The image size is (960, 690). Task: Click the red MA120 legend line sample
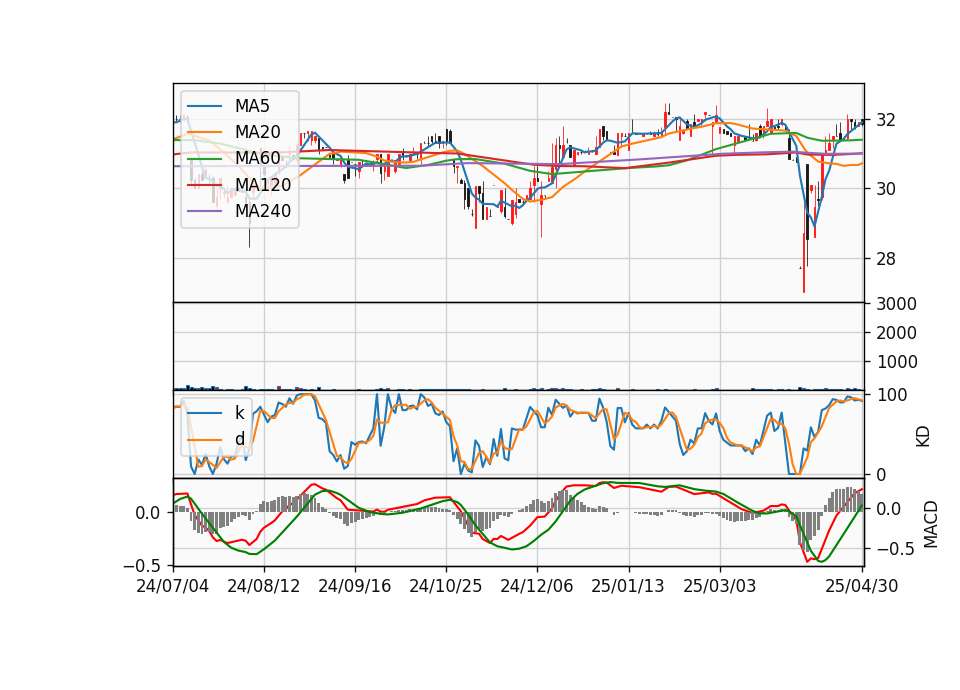click(204, 185)
